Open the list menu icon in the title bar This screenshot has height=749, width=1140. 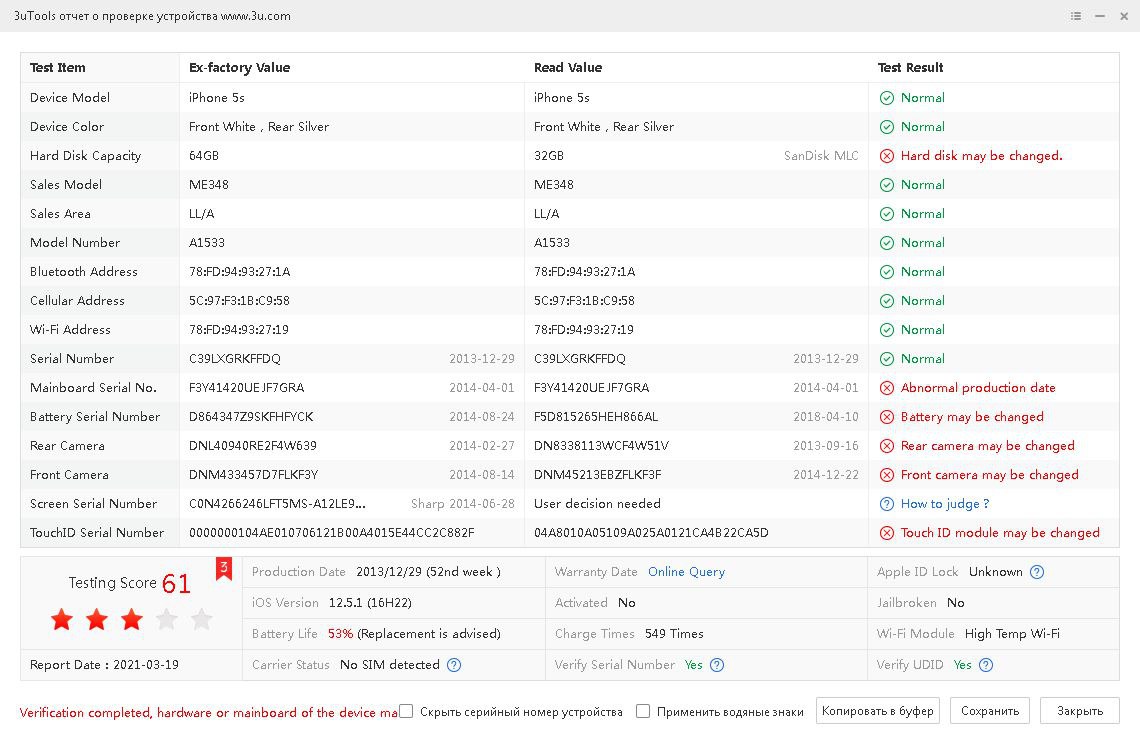click(x=1076, y=16)
